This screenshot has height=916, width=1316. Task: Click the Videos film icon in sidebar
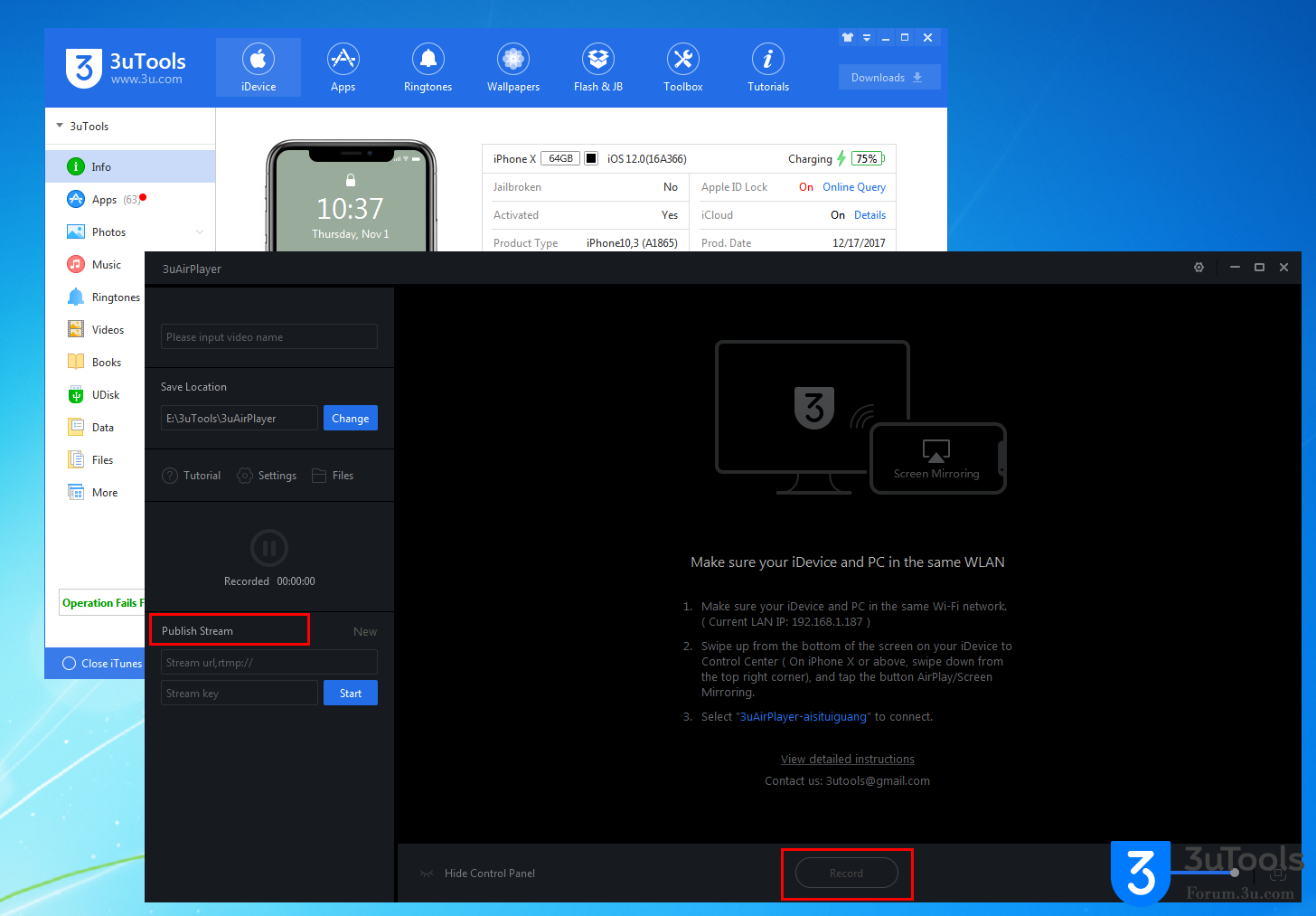click(x=76, y=329)
